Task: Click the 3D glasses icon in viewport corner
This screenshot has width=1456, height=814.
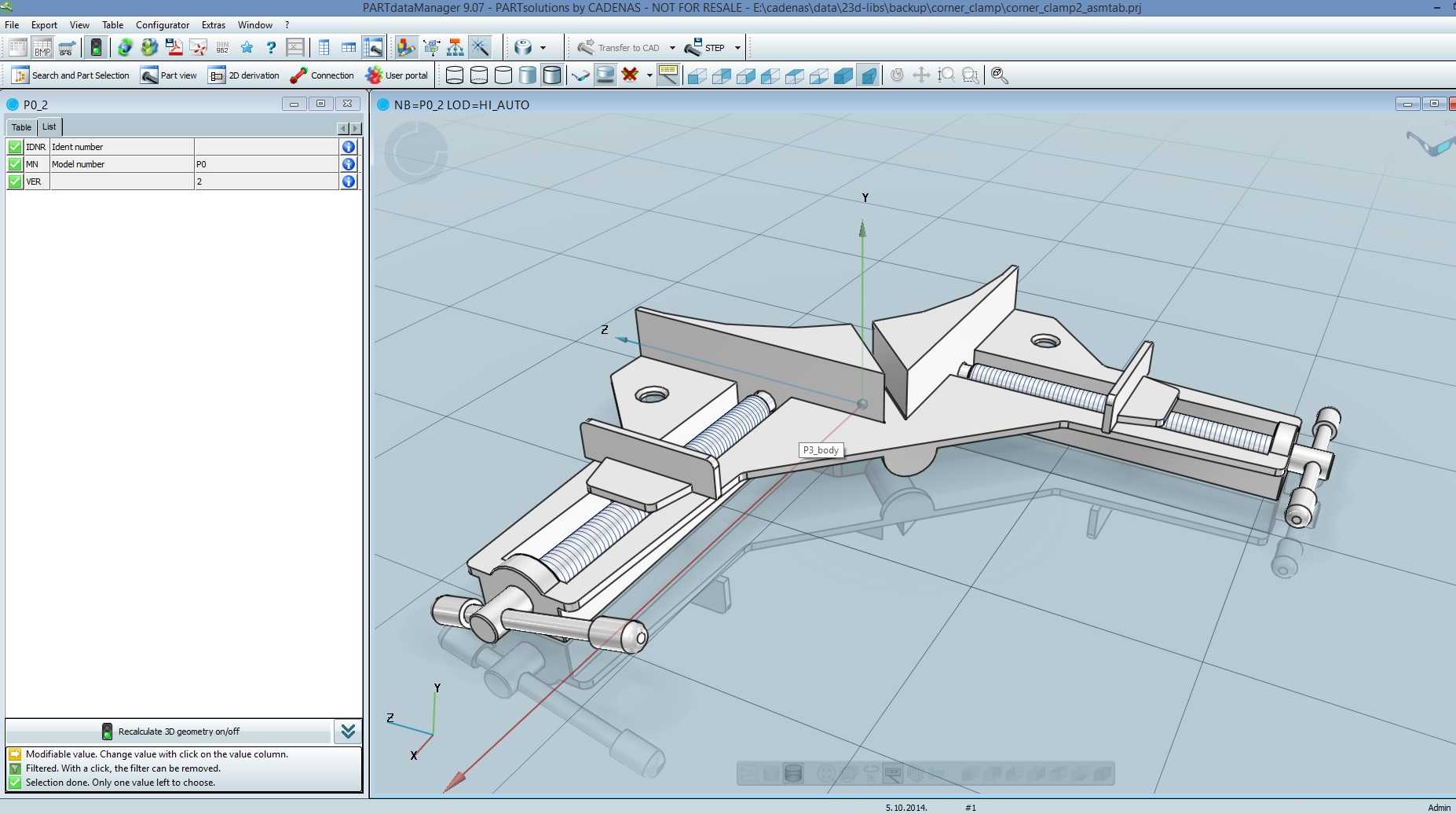Action: click(1431, 144)
